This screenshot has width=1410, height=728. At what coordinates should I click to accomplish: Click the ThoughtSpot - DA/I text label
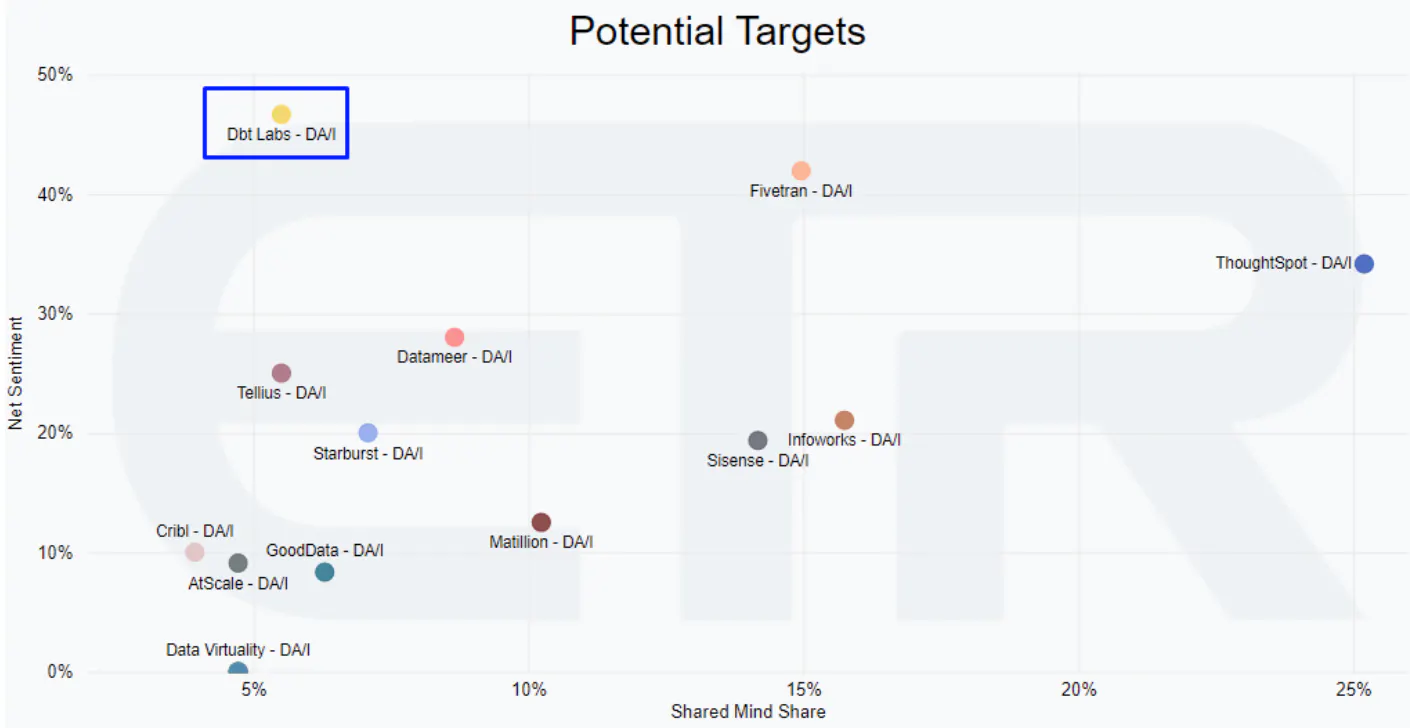(x=1283, y=263)
